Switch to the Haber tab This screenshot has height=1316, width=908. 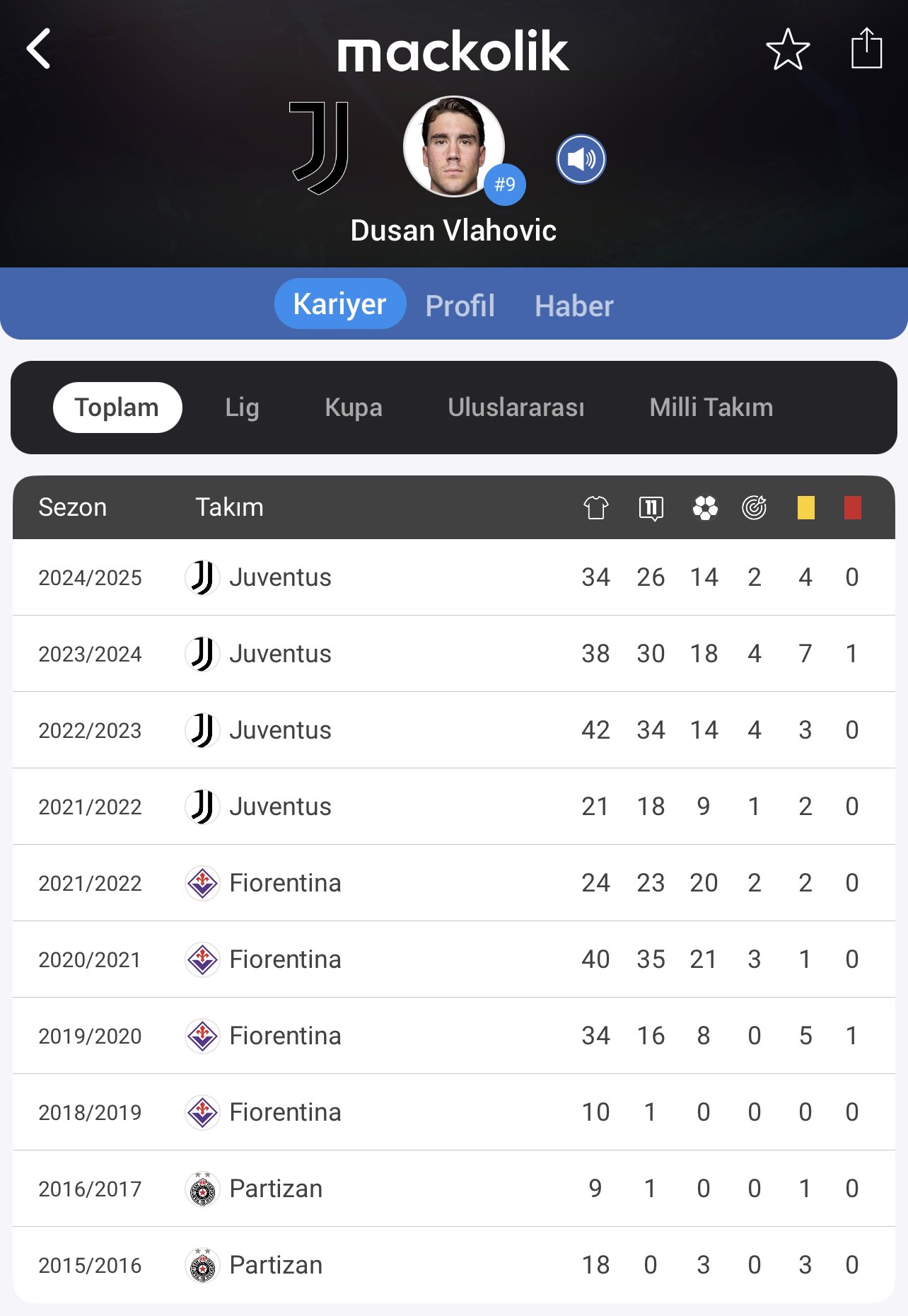pyautogui.click(x=574, y=306)
